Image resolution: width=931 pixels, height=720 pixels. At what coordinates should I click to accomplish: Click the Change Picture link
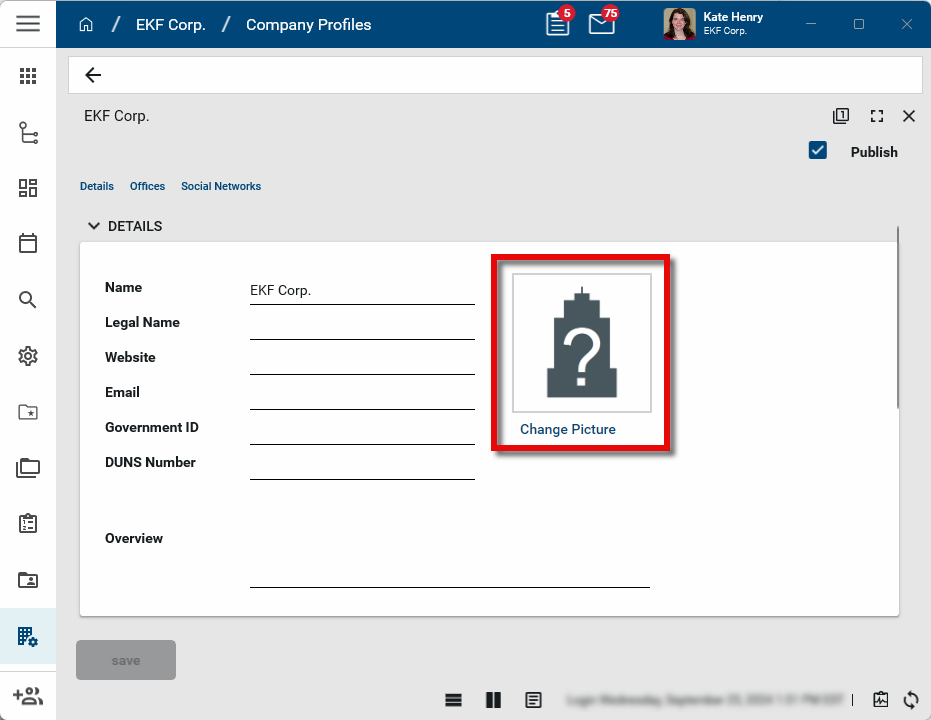(x=568, y=429)
